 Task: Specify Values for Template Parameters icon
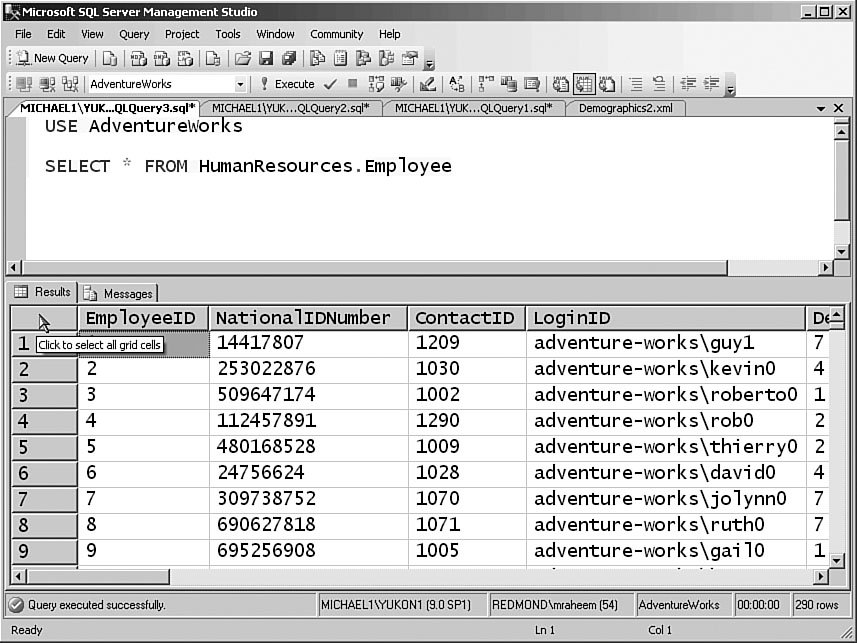click(x=456, y=84)
